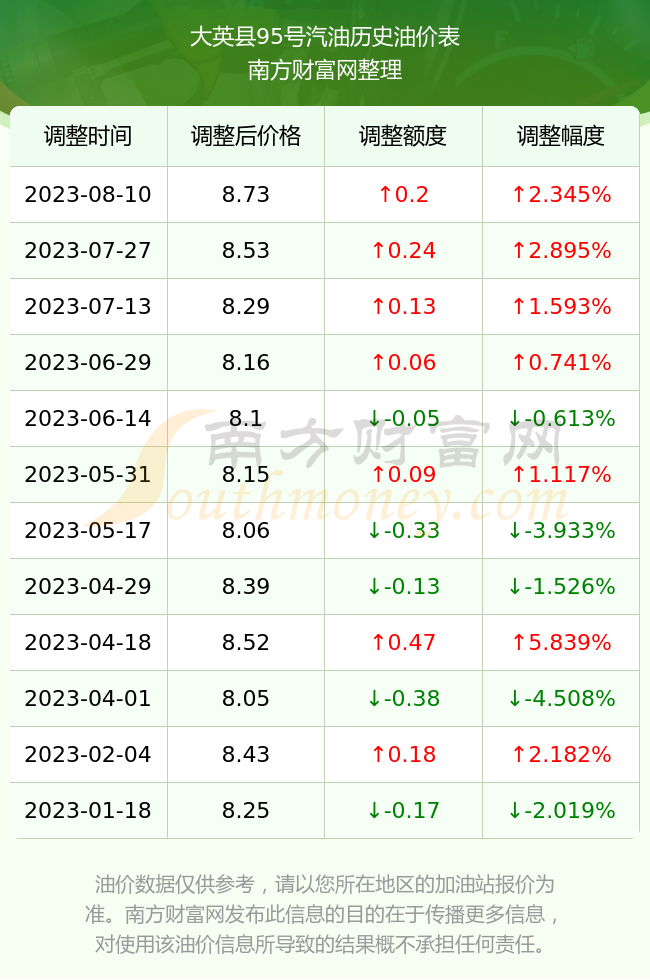Select the price 8.73 cell
The height and width of the screenshot is (980, 650).
tap(246, 194)
